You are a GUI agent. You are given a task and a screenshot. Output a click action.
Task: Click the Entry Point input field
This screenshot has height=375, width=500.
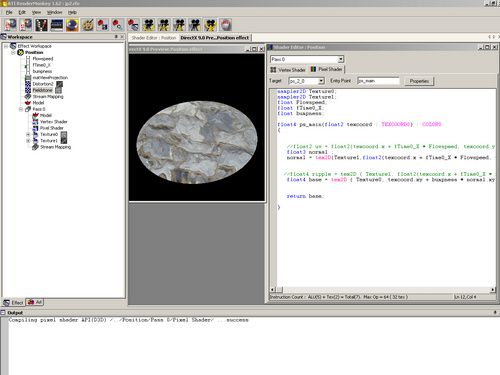pos(378,81)
